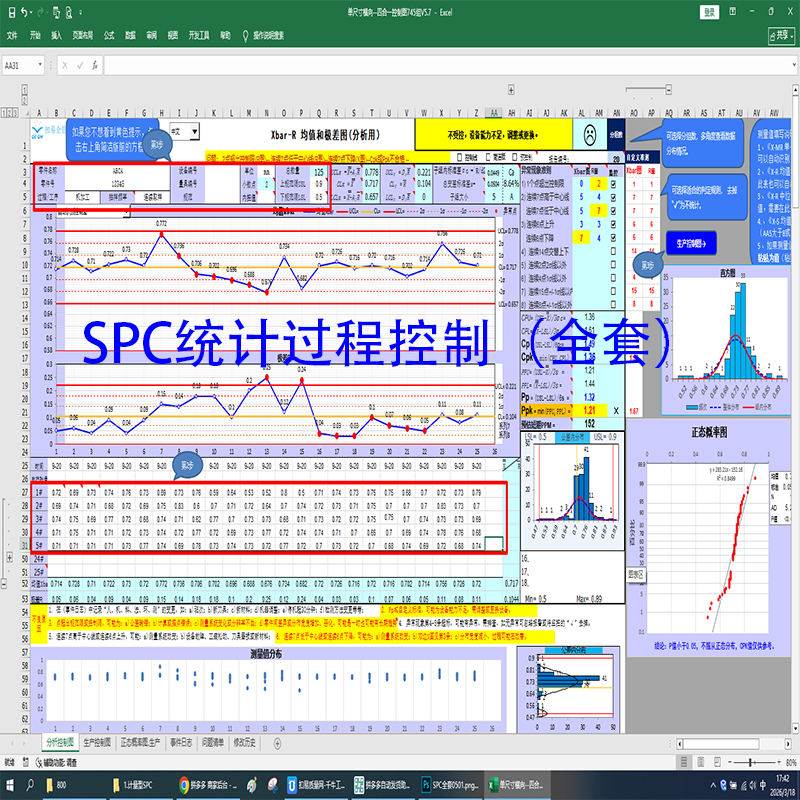Click the cancel X icon in formula bar
800x800 pixels.
pyautogui.click(x=65, y=65)
